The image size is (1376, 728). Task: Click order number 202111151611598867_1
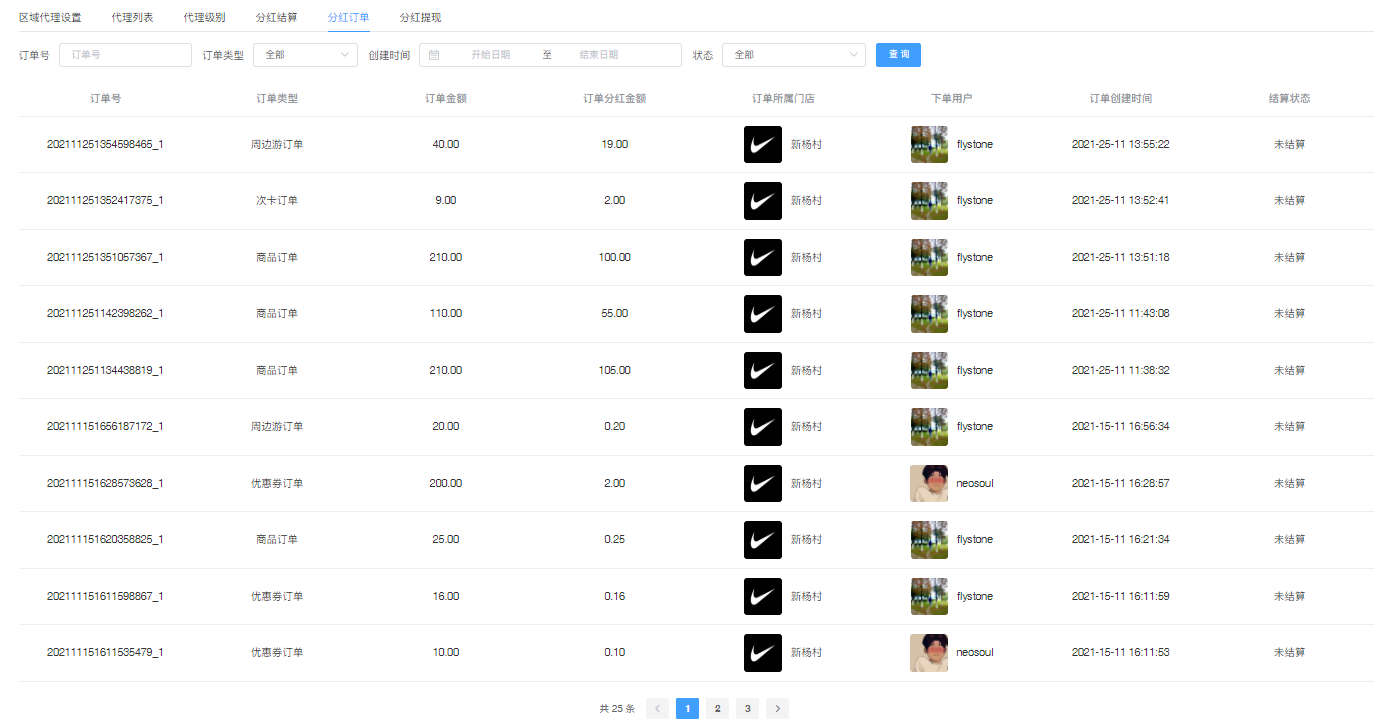(105, 596)
